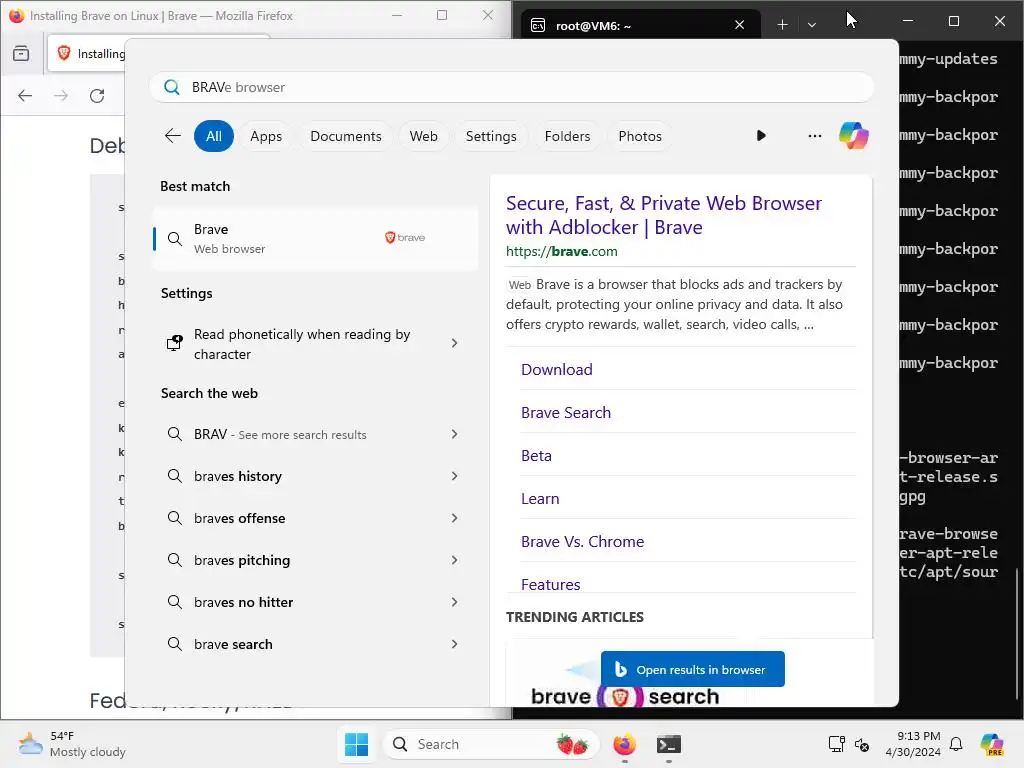The height and width of the screenshot is (768, 1024).
Task: Expand braves pitching suggestion chevron
Action: click(x=455, y=560)
